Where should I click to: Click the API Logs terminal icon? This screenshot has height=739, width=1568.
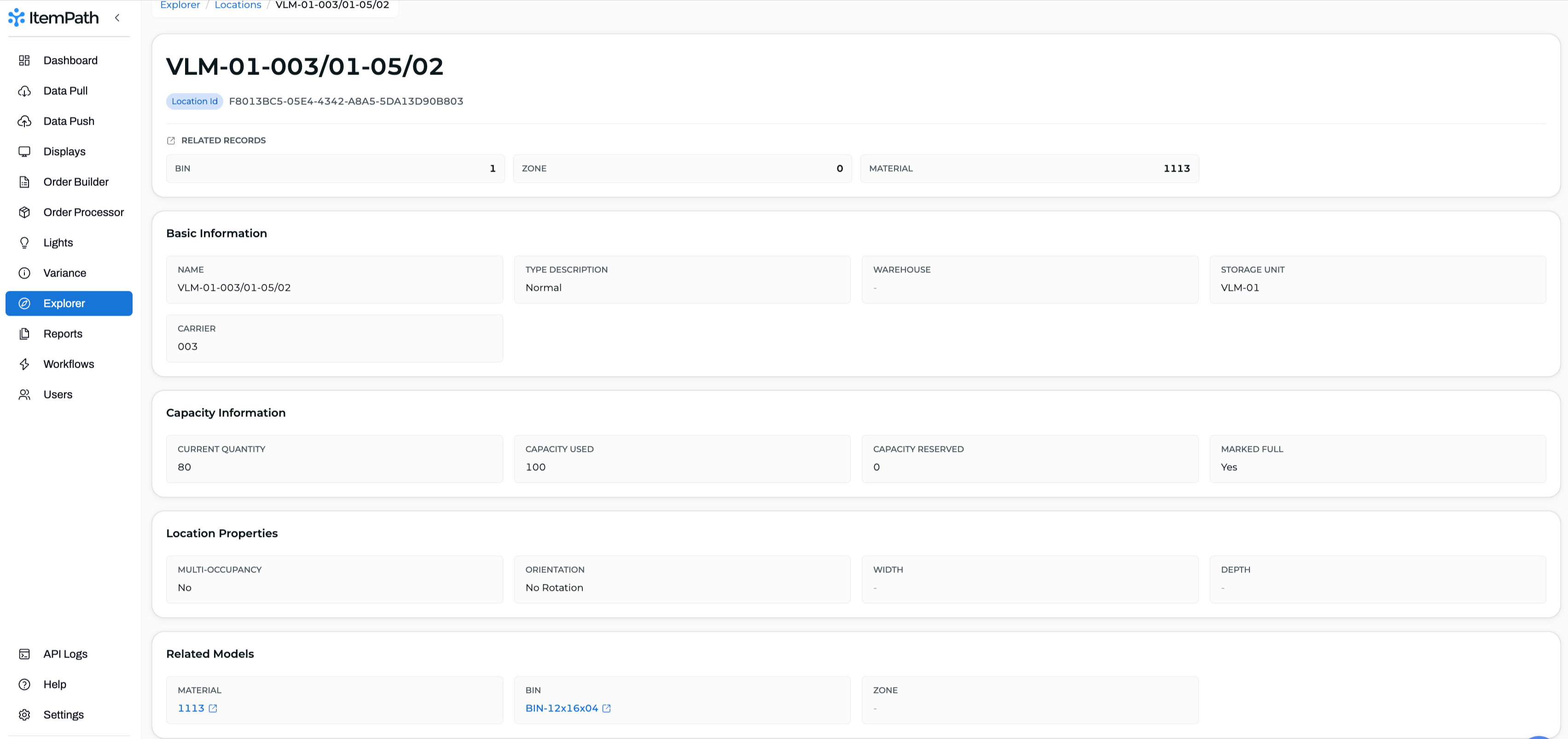[x=24, y=654]
